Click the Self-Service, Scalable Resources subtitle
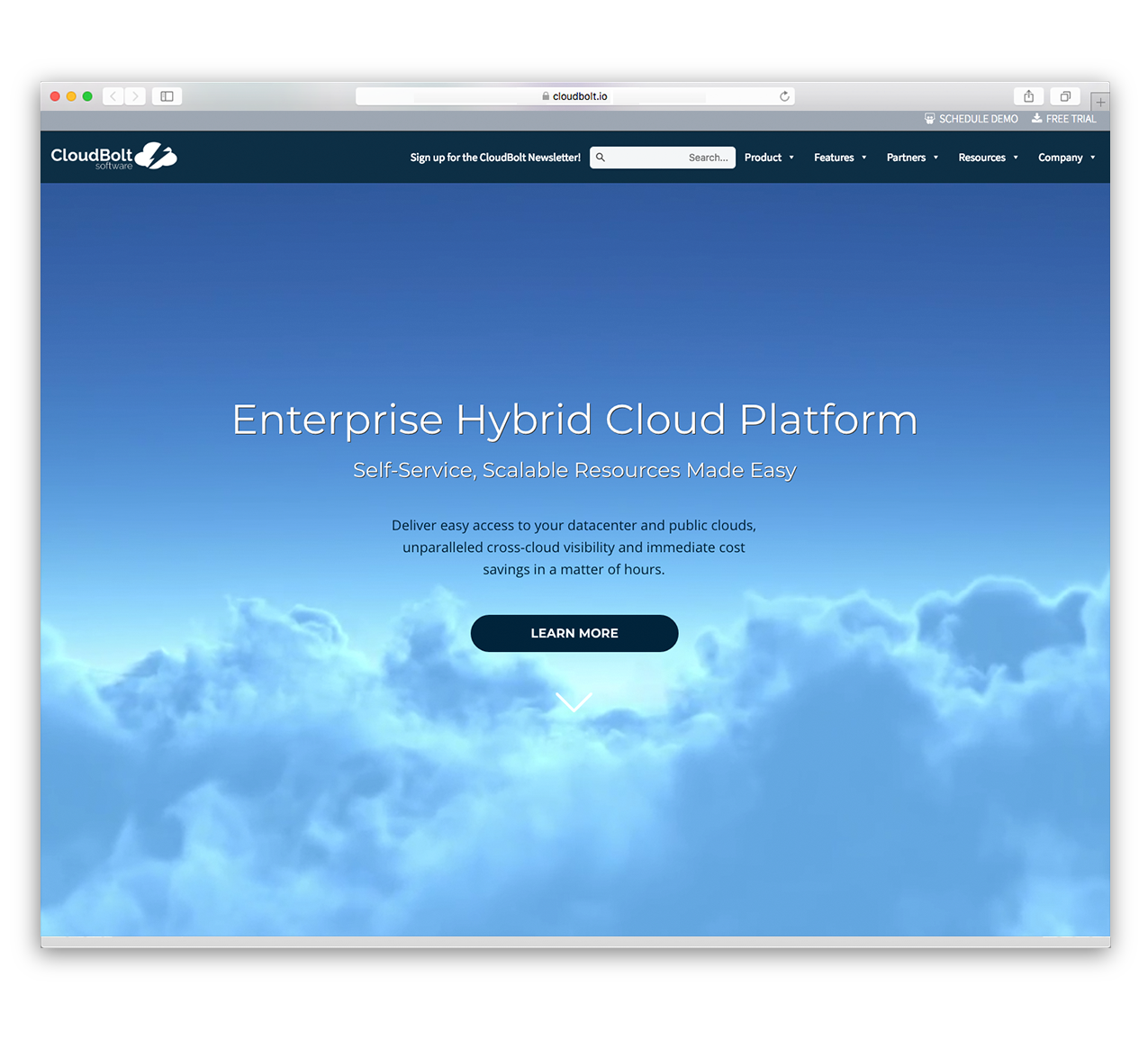This screenshot has height=1040, width=1148. coord(574,470)
